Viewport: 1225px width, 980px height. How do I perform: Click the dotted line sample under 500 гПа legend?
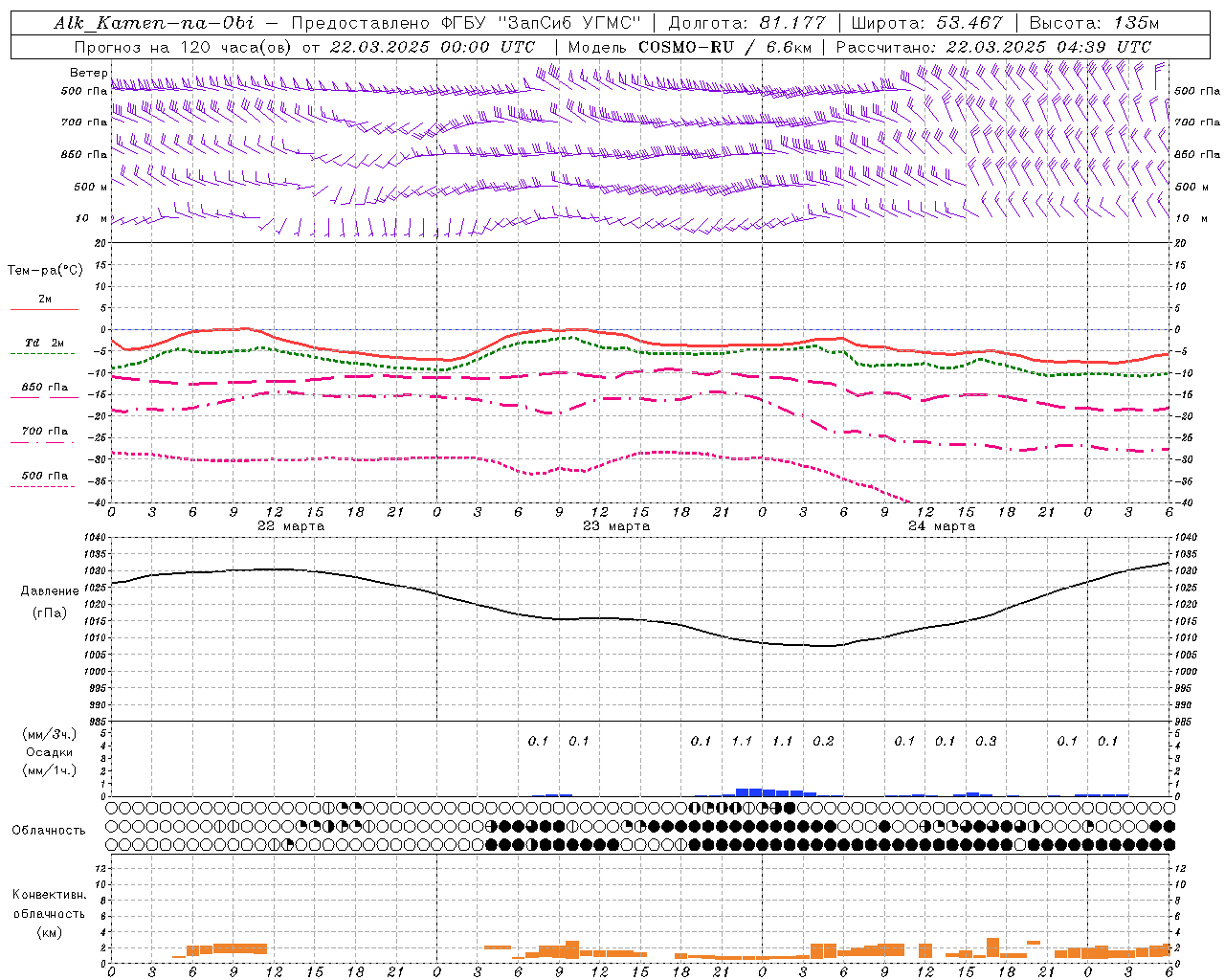click(43, 487)
